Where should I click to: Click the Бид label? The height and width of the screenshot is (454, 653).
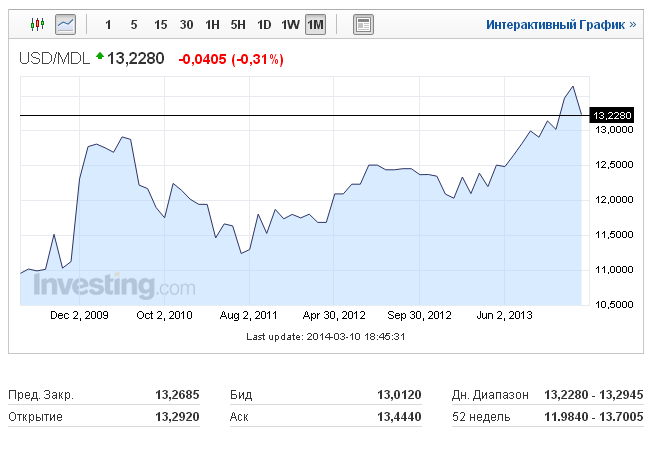[x=241, y=395]
